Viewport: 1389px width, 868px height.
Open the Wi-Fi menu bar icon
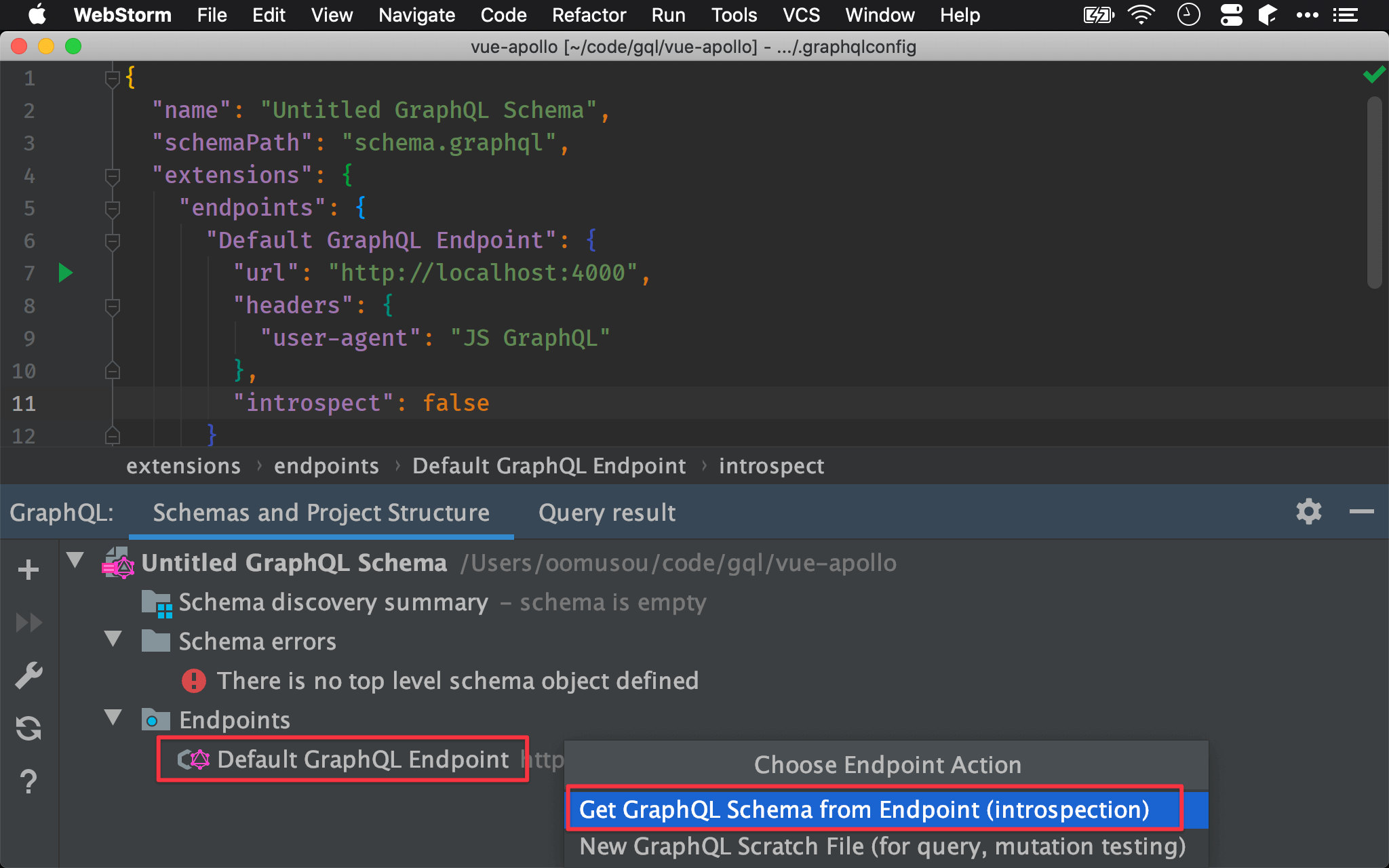[1141, 15]
